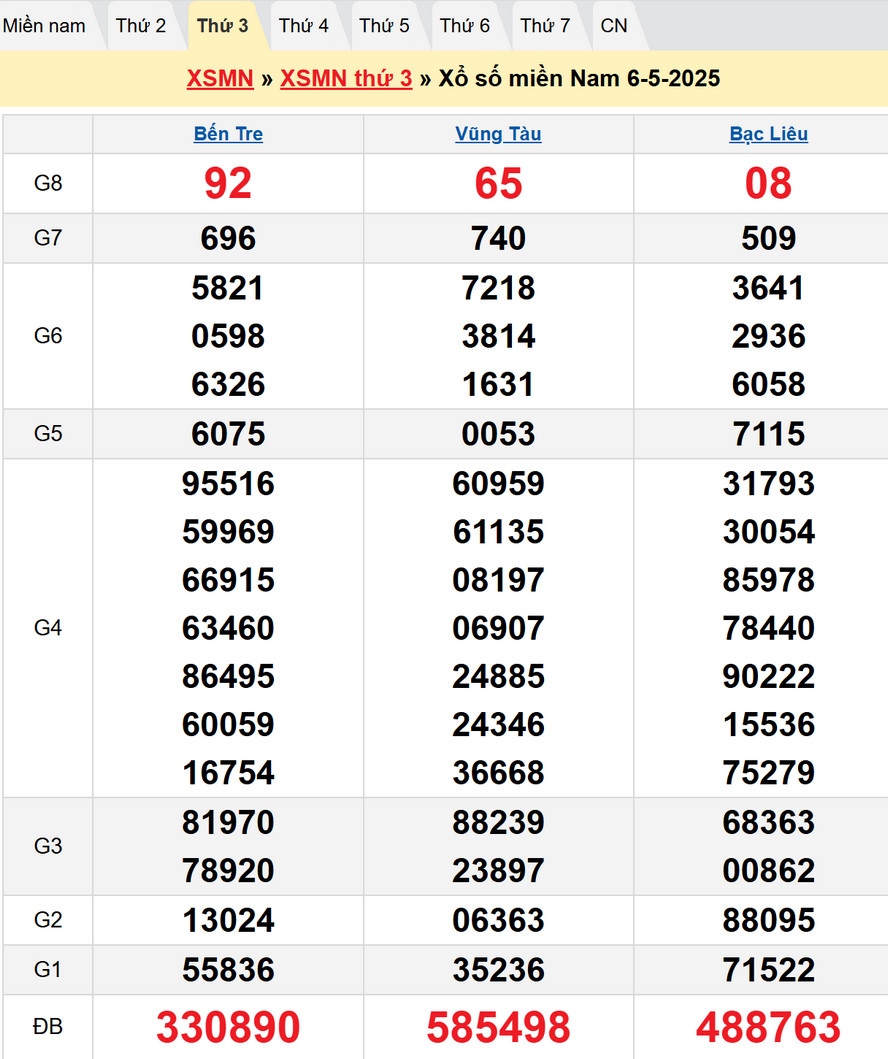888x1059 pixels.
Task: Go to the Thứ 4 tab
Action: point(304,26)
